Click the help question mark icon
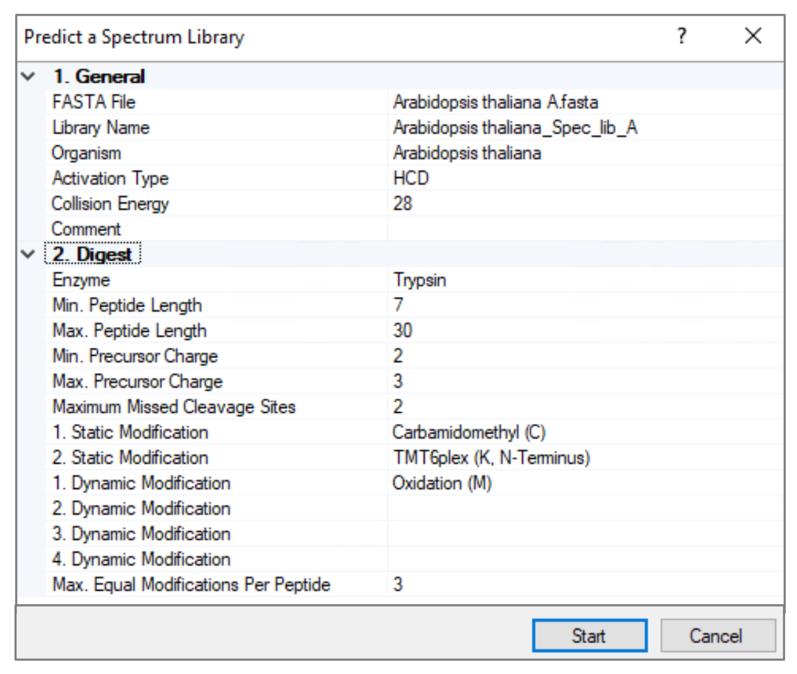Image resolution: width=797 pixels, height=674 pixels. click(x=681, y=37)
